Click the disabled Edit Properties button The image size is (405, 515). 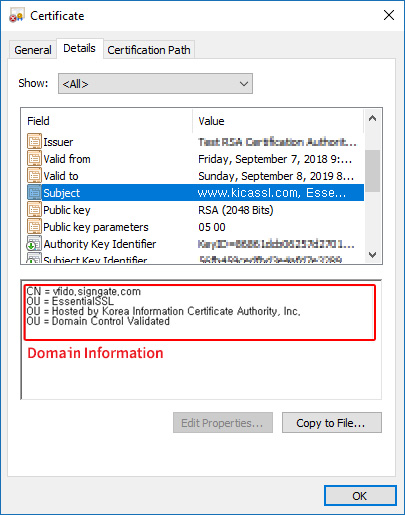pyautogui.click(x=223, y=423)
